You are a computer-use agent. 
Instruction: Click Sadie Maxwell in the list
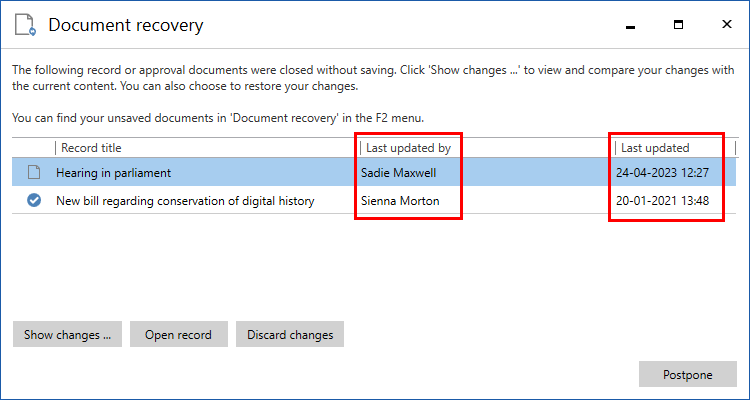click(x=399, y=173)
